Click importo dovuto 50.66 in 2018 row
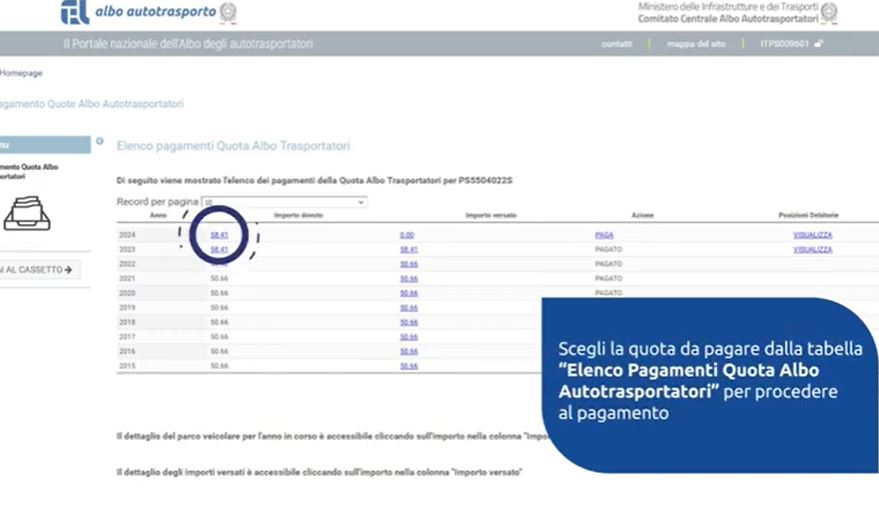Screen dimensions: 879x506 pos(219,322)
